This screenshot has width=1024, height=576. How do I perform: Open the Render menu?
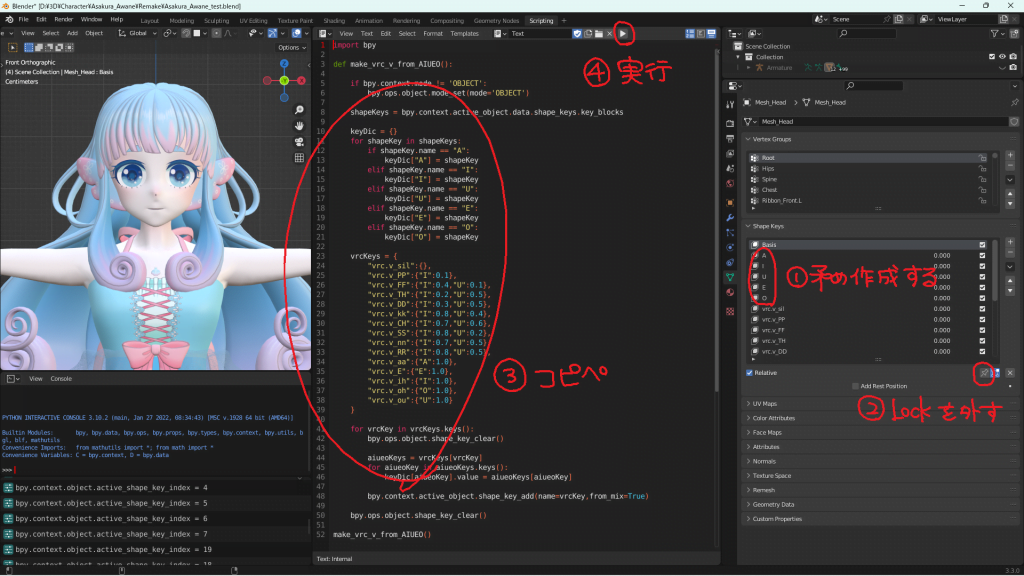[62, 19]
